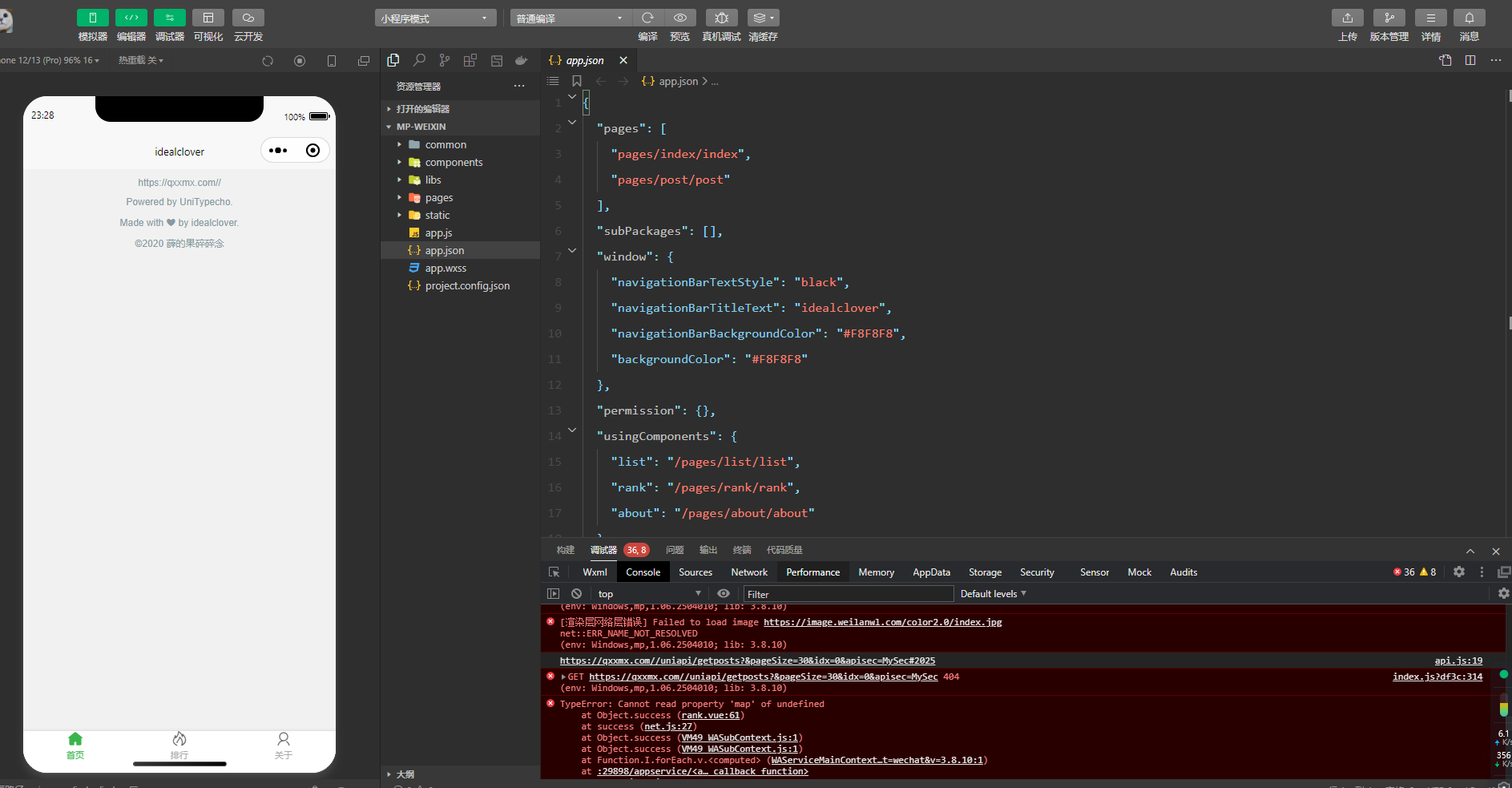Switch to the AppData tab
The image size is (1512, 788).
point(931,572)
